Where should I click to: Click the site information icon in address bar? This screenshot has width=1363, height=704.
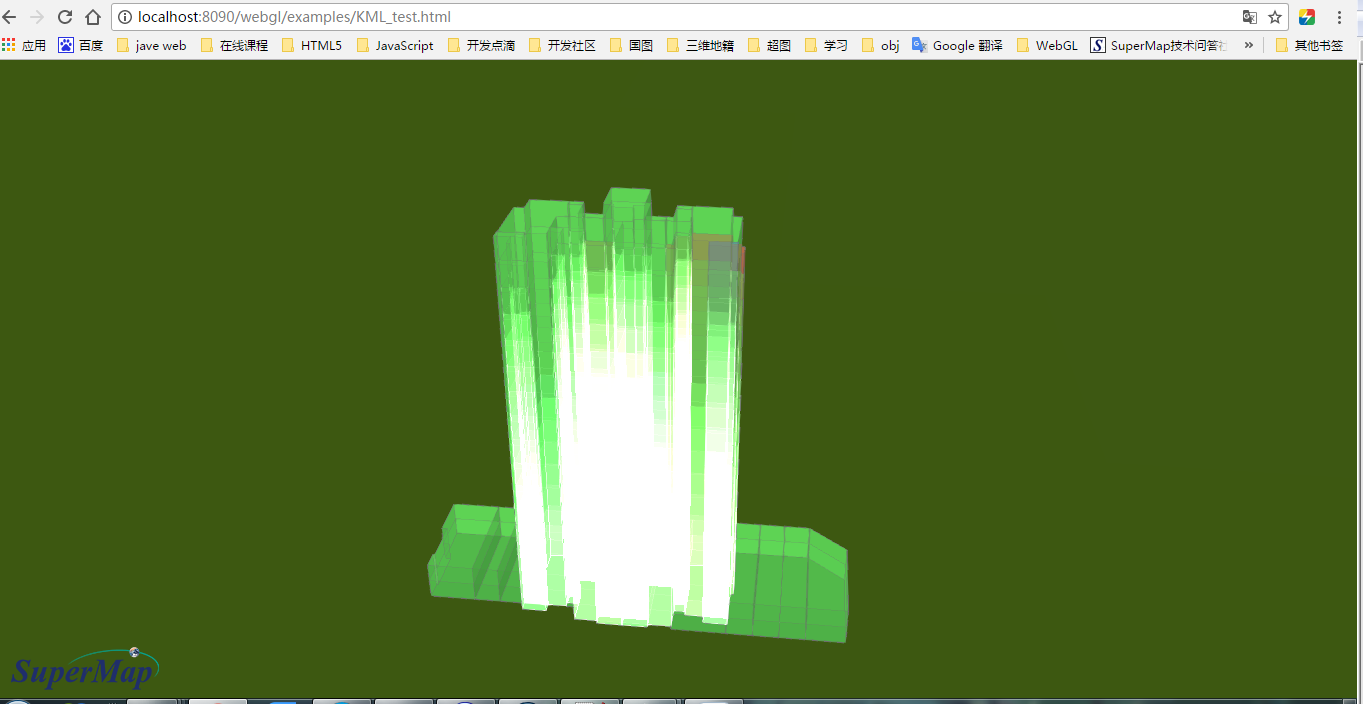[x=125, y=17]
